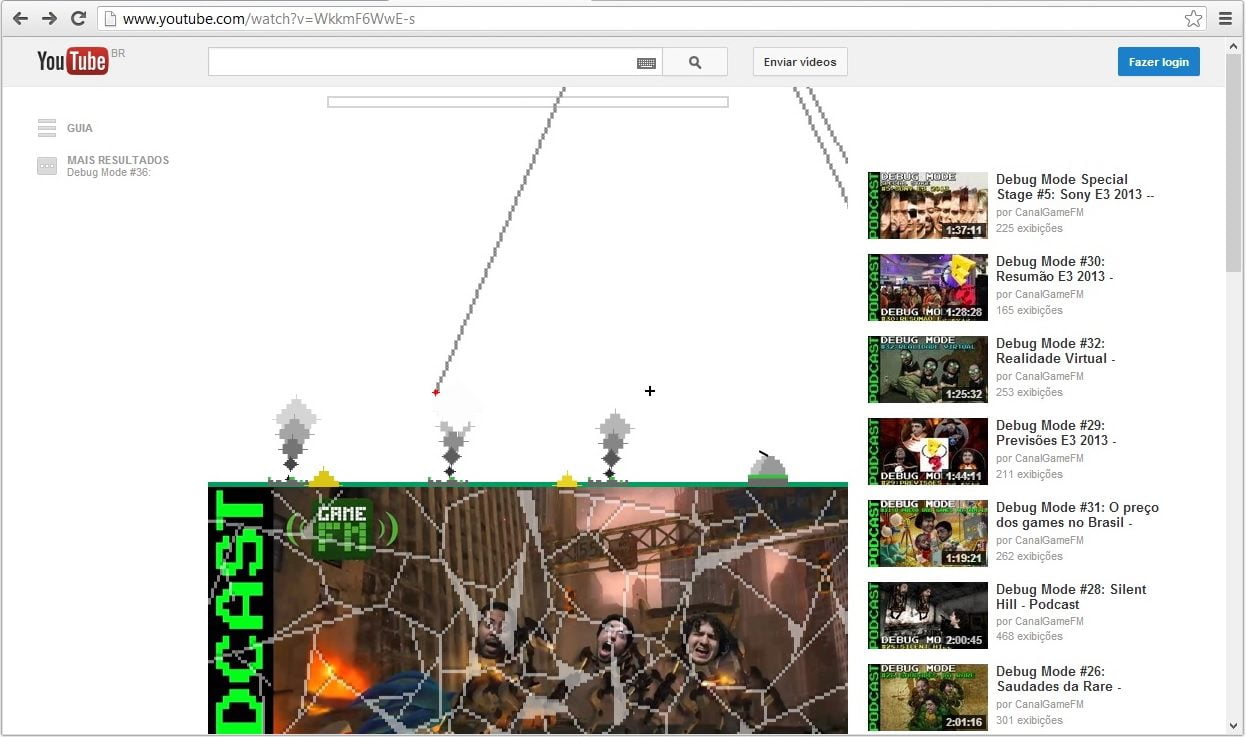Open the Debug Mode #30 Resumão E3 thumbnail
This screenshot has height=737, width=1246.
pyautogui.click(x=927, y=287)
